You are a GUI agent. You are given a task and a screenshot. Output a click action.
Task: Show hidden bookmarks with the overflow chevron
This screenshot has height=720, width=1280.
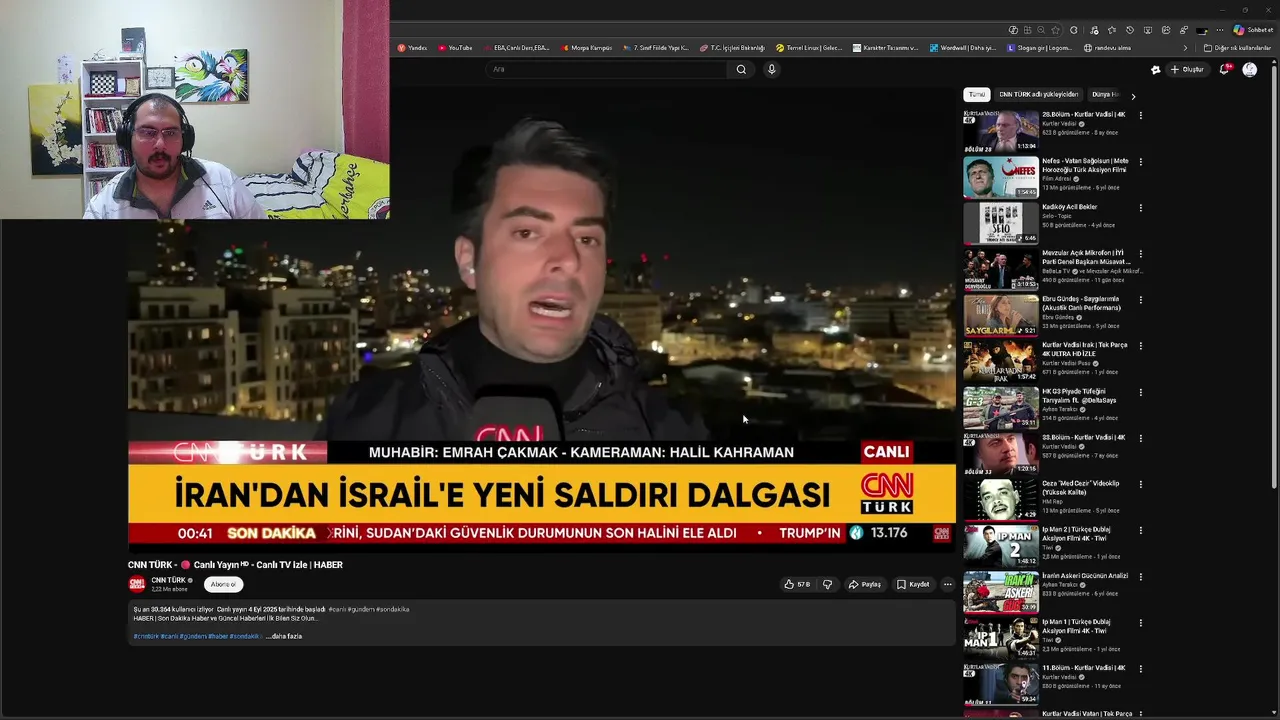pos(1185,48)
